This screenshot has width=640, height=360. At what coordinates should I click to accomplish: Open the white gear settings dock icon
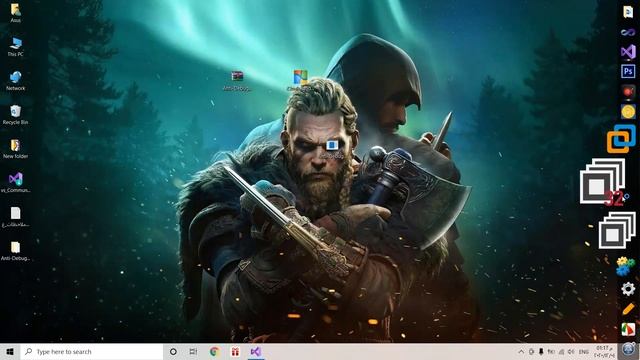[x=628, y=289]
